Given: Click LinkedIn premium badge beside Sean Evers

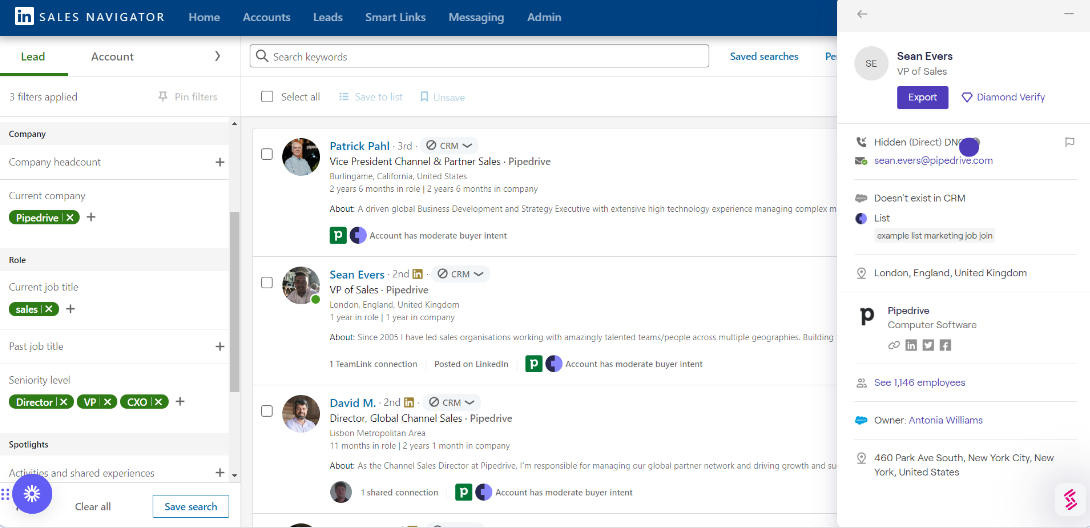Looking at the screenshot, I should (x=418, y=274).
